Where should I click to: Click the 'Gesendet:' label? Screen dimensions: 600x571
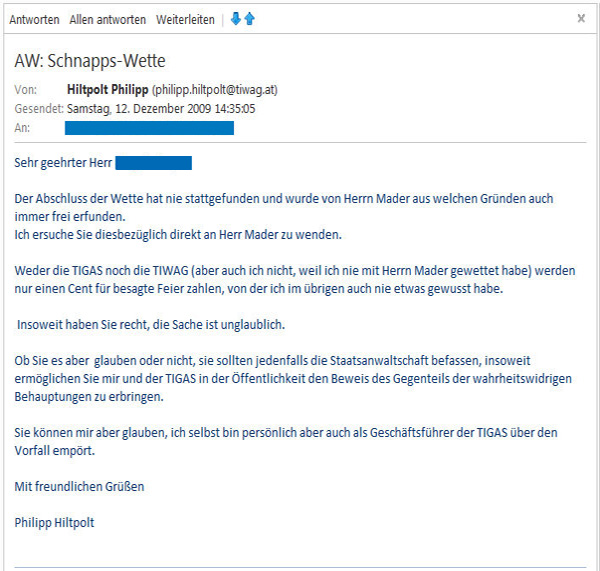[x=39, y=109]
